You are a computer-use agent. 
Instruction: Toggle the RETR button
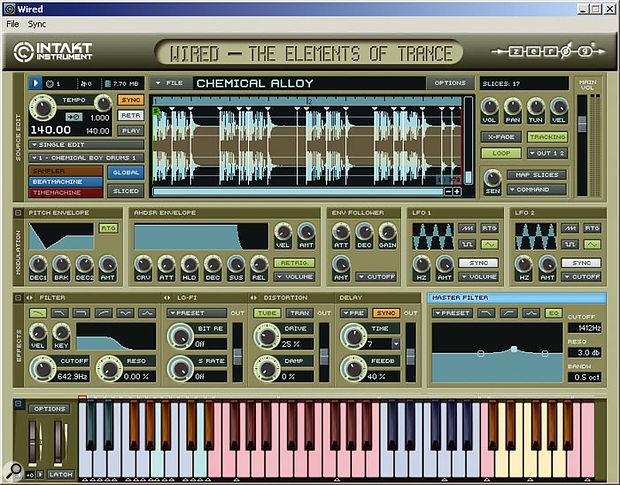(130, 115)
